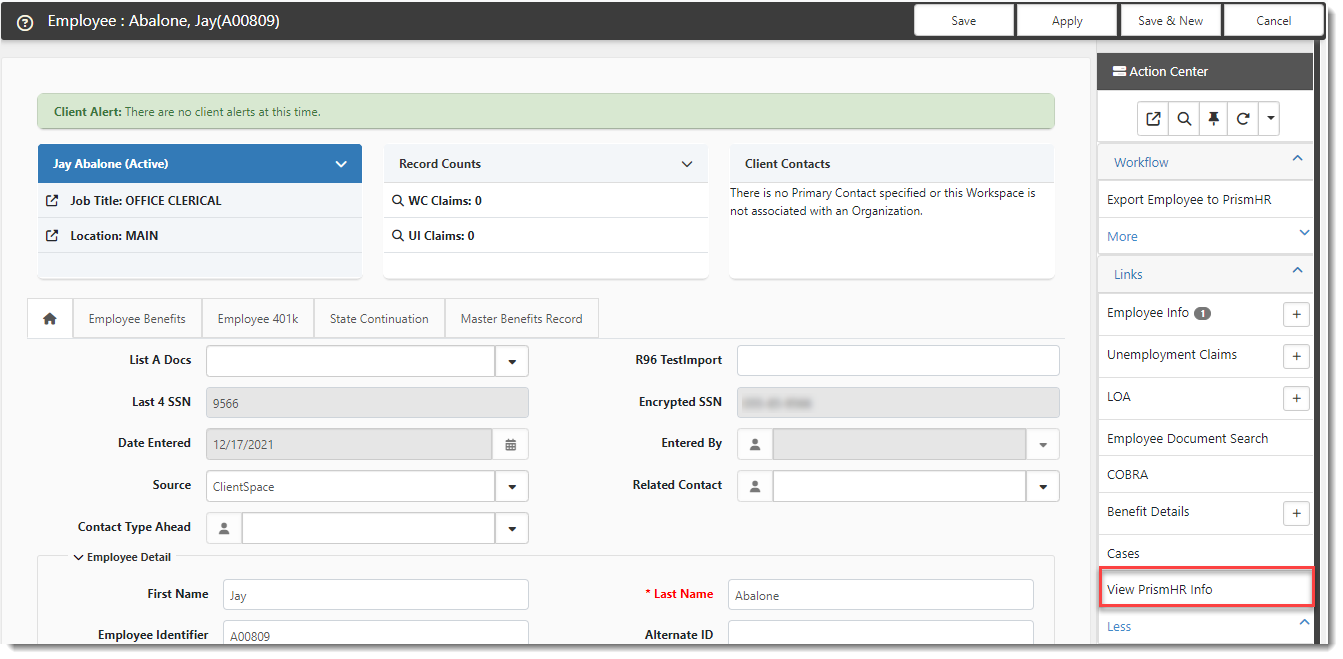The width and height of the screenshot is (1343, 659).
Task: Add new Employee Info record
Action: coord(1296,314)
